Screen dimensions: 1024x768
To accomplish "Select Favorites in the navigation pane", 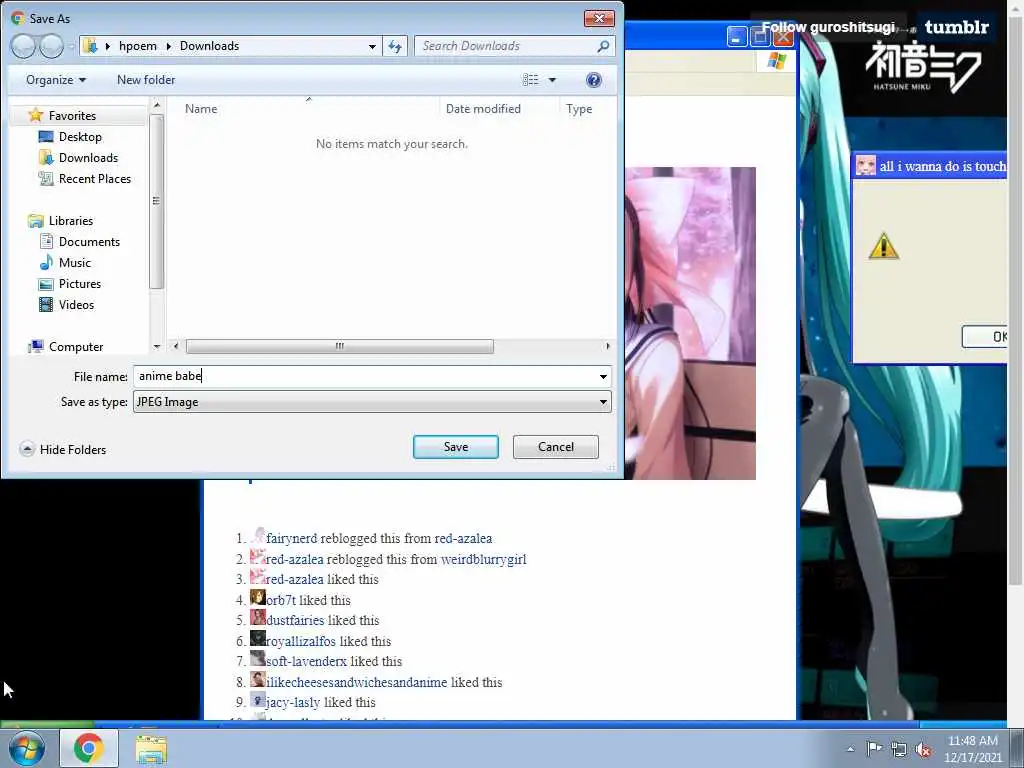I will pyautogui.click(x=72, y=116).
